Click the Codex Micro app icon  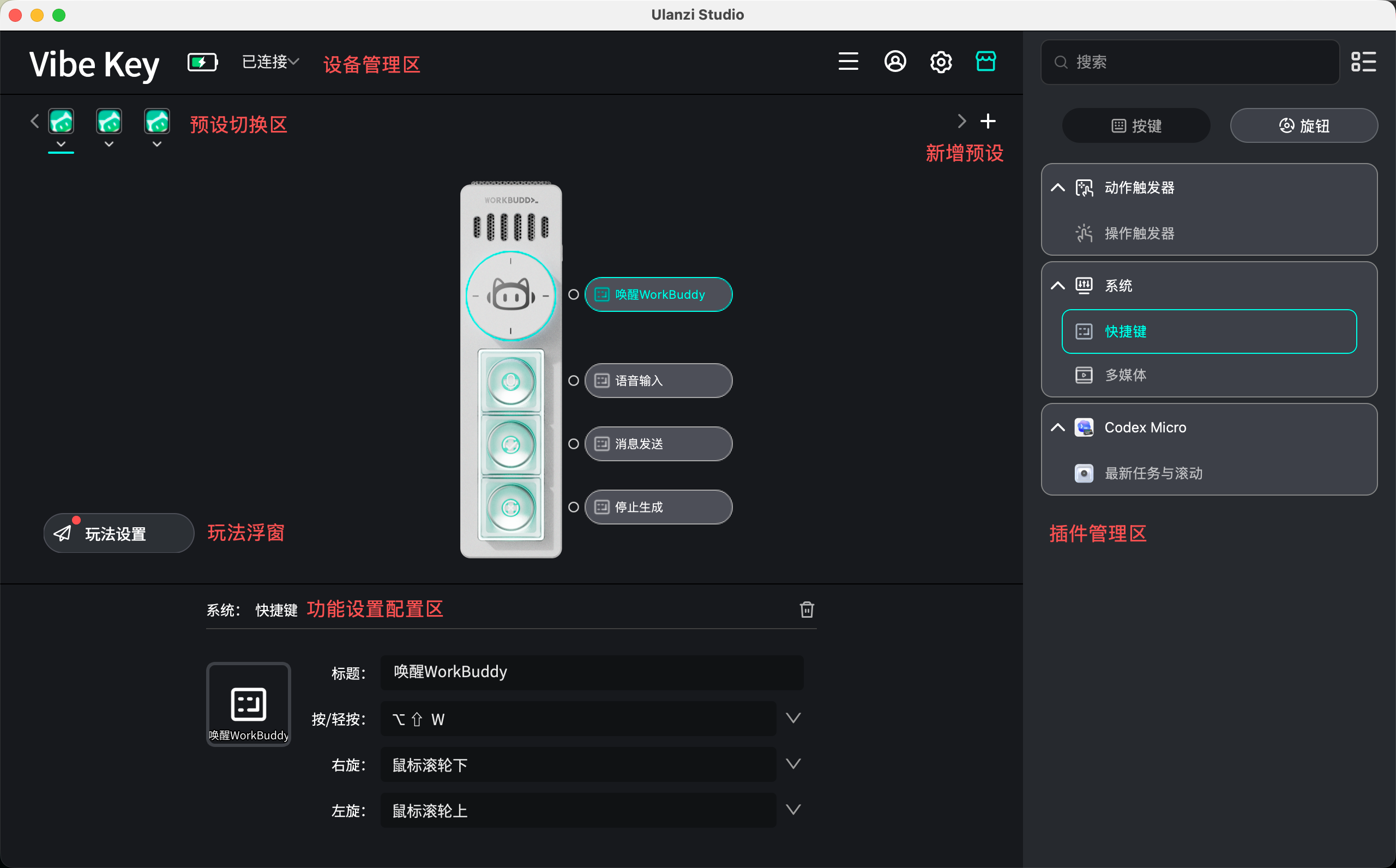[x=1084, y=427]
